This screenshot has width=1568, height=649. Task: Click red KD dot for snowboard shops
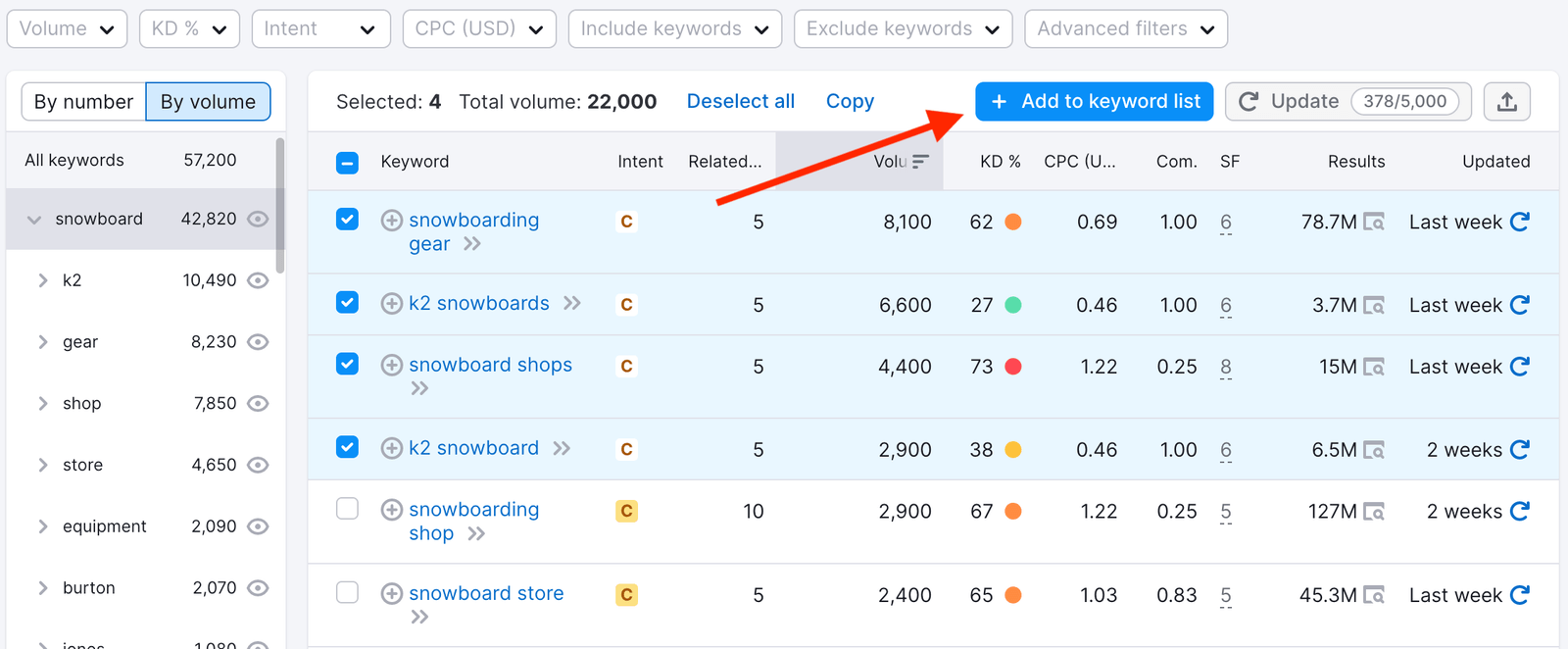click(x=1013, y=367)
